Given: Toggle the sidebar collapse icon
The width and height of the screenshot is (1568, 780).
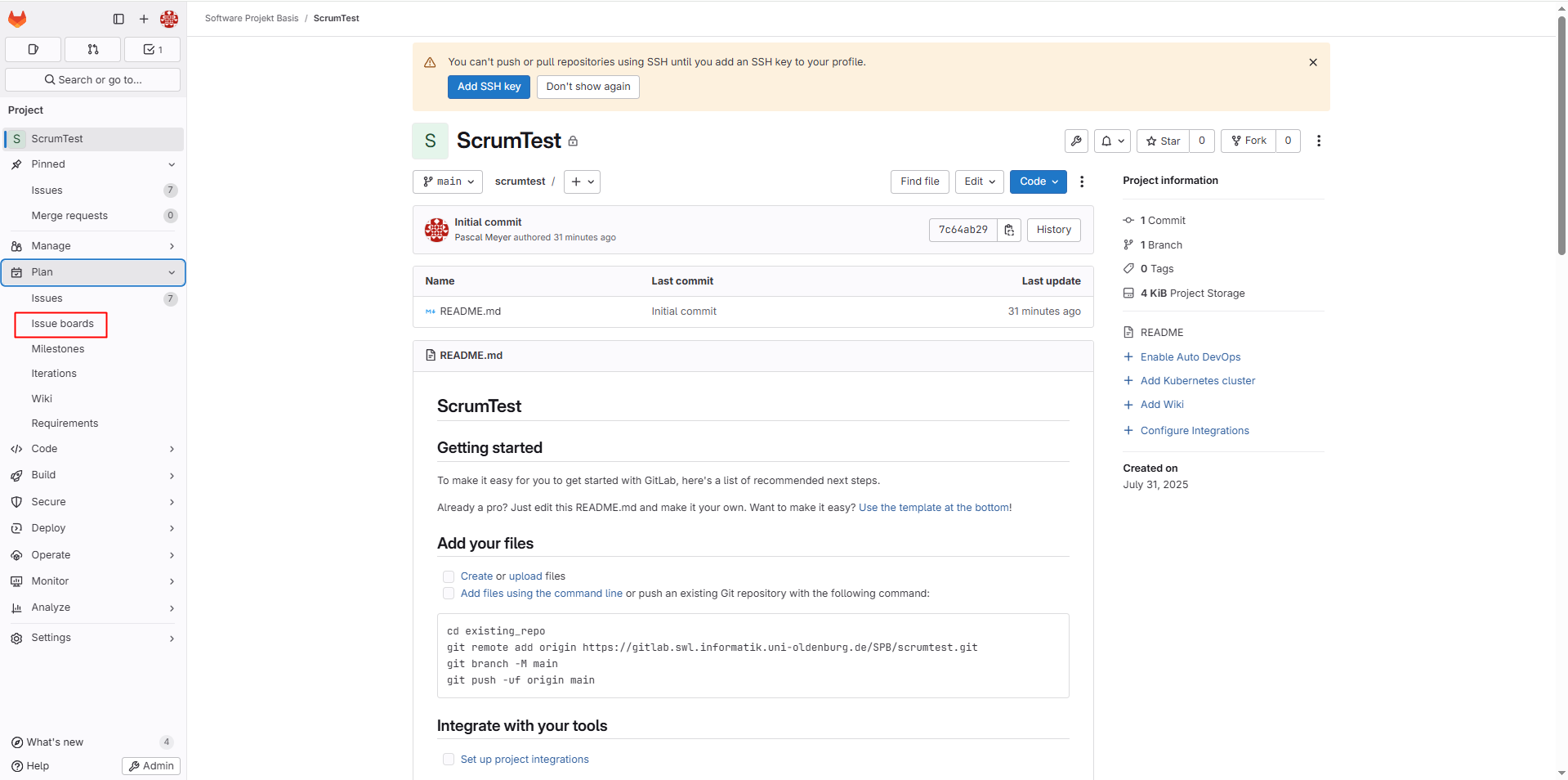Looking at the screenshot, I should (118, 19).
